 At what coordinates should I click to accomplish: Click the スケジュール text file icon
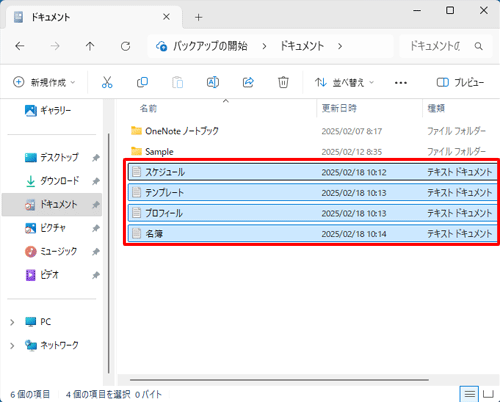[x=136, y=172]
